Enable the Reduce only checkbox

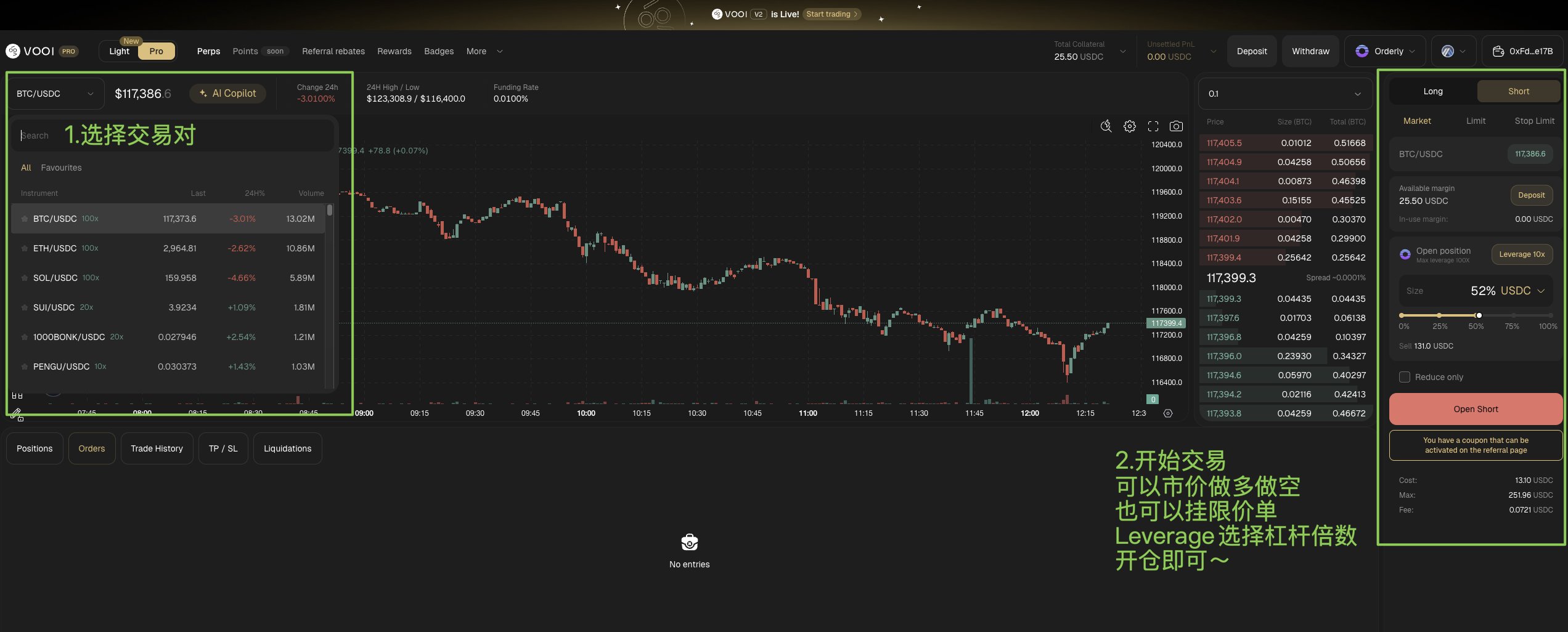1404,377
